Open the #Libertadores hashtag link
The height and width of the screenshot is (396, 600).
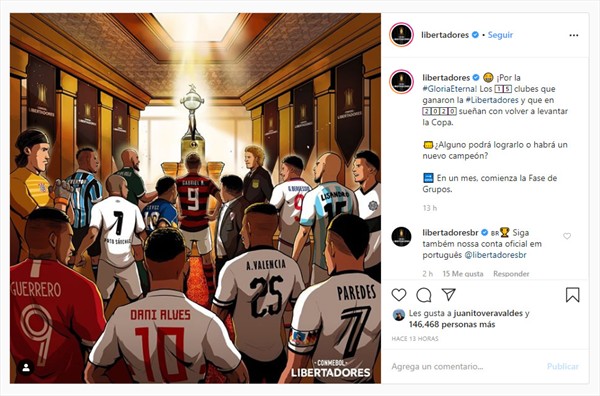(x=492, y=100)
